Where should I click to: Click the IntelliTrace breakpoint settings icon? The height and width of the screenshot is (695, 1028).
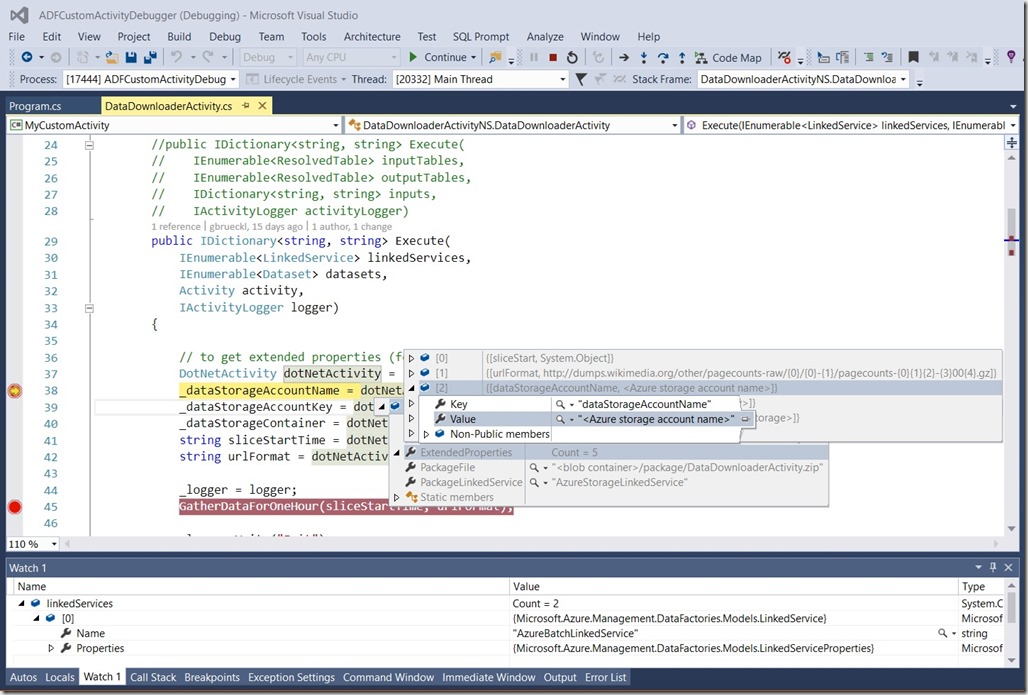point(784,58)
